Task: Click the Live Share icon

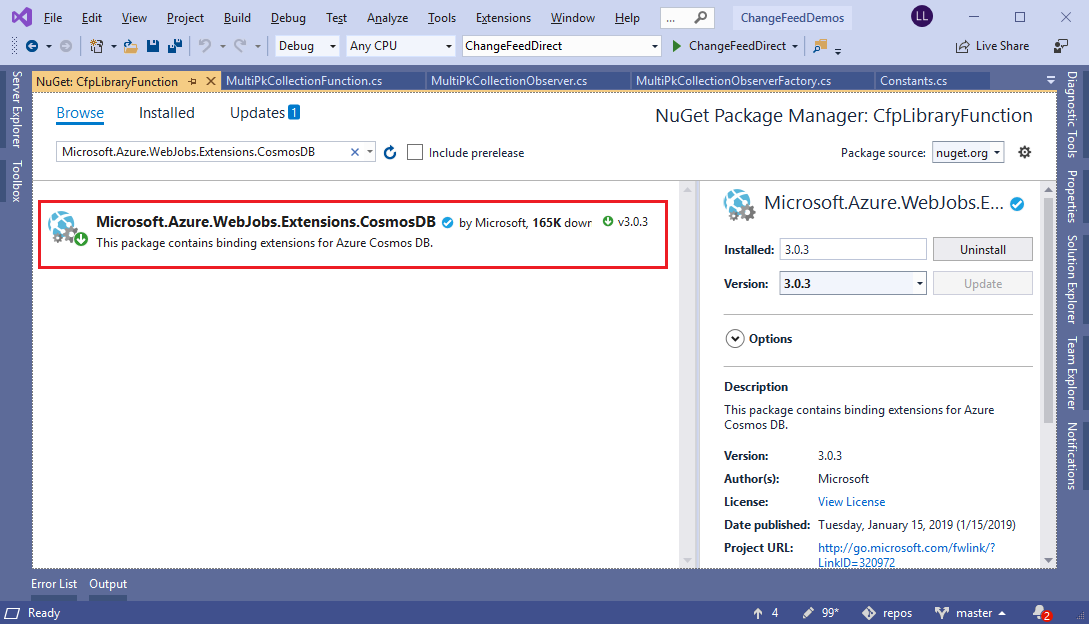Action: click(x=962, y=46)
